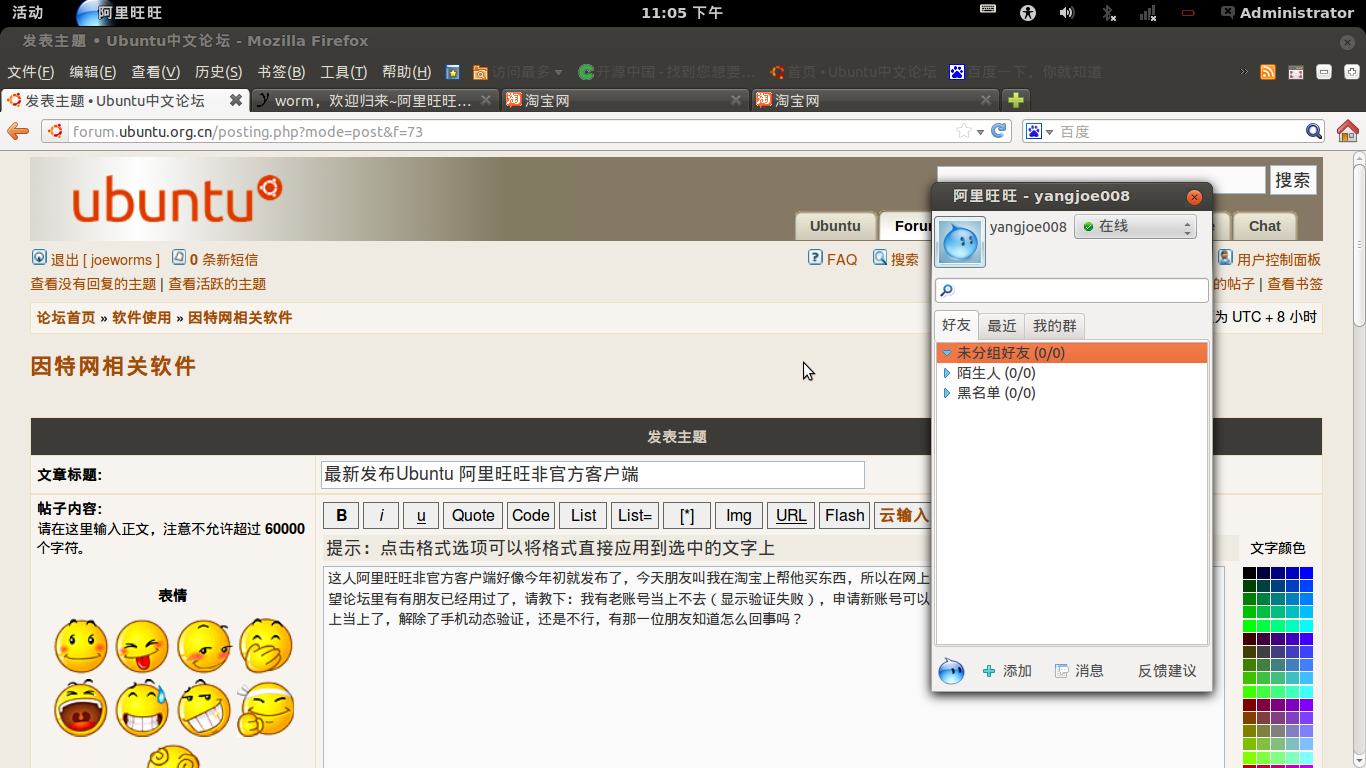1366x768 pixels.
Task: Open the 在线 status dropdown
Action: (x=1135, y=227)
